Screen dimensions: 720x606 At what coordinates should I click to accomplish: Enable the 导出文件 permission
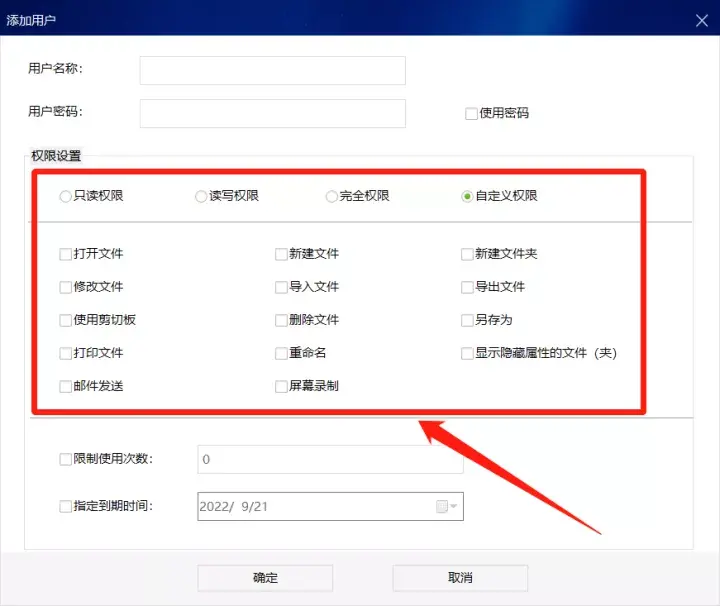(467, 287)
